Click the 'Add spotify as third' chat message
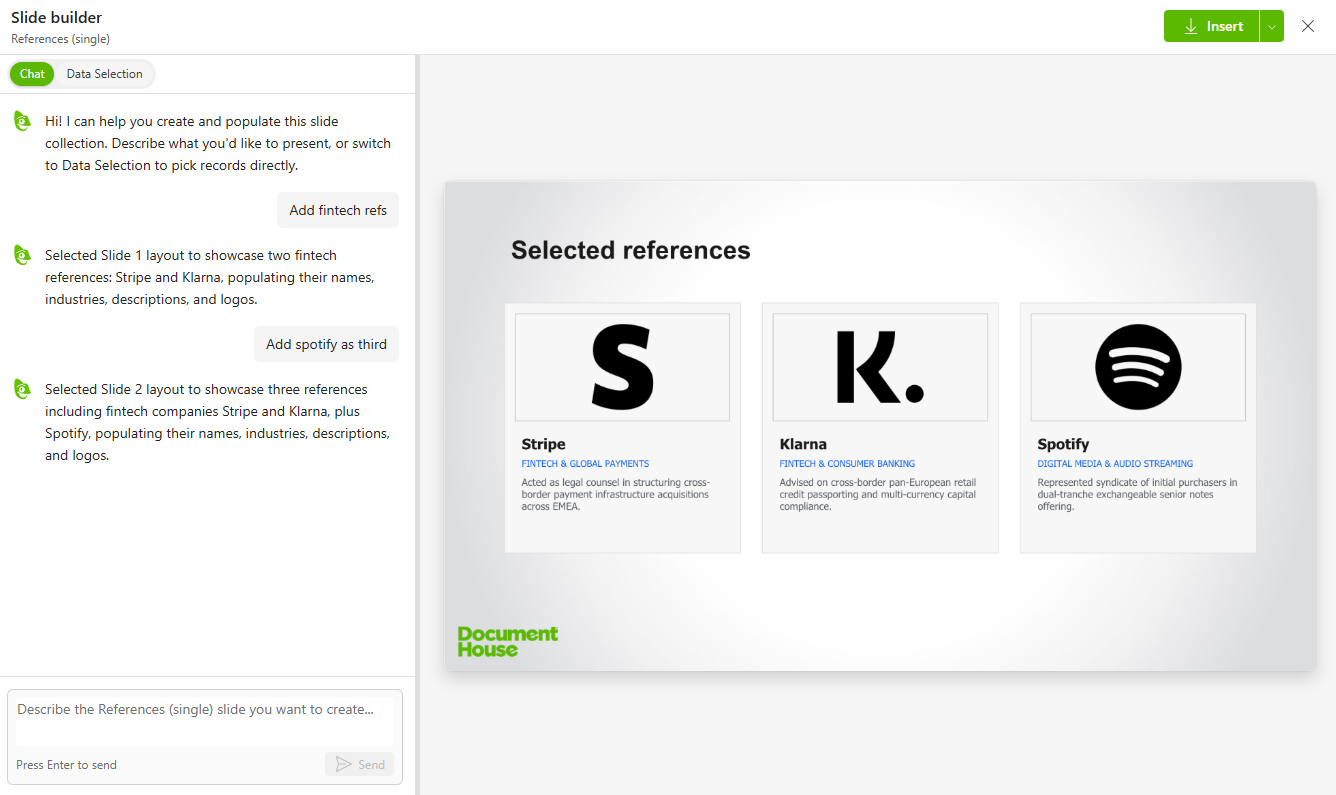Screen dimensions: 1336x795 click(x=326, y=344)
